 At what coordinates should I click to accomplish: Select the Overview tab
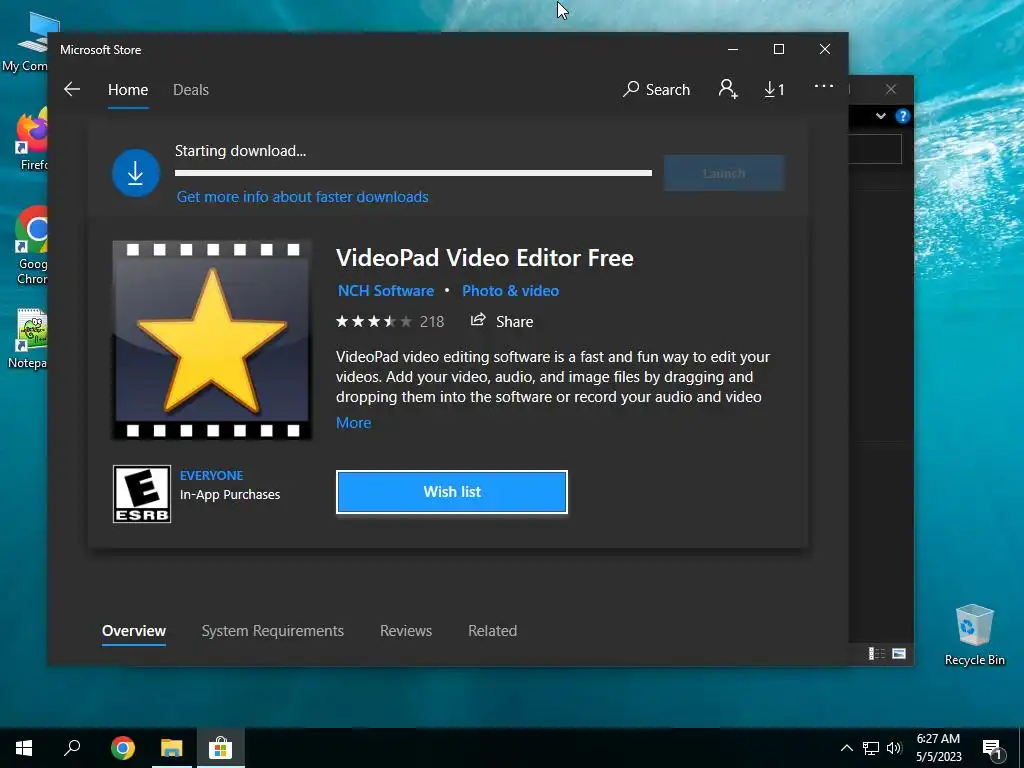[x=134, y=631]
